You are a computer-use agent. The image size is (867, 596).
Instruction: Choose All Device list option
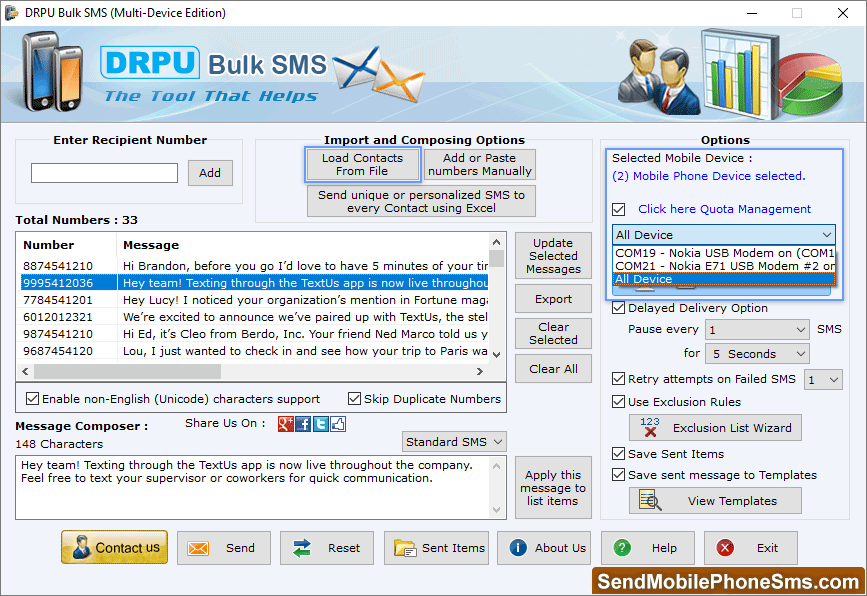point(724,279)
